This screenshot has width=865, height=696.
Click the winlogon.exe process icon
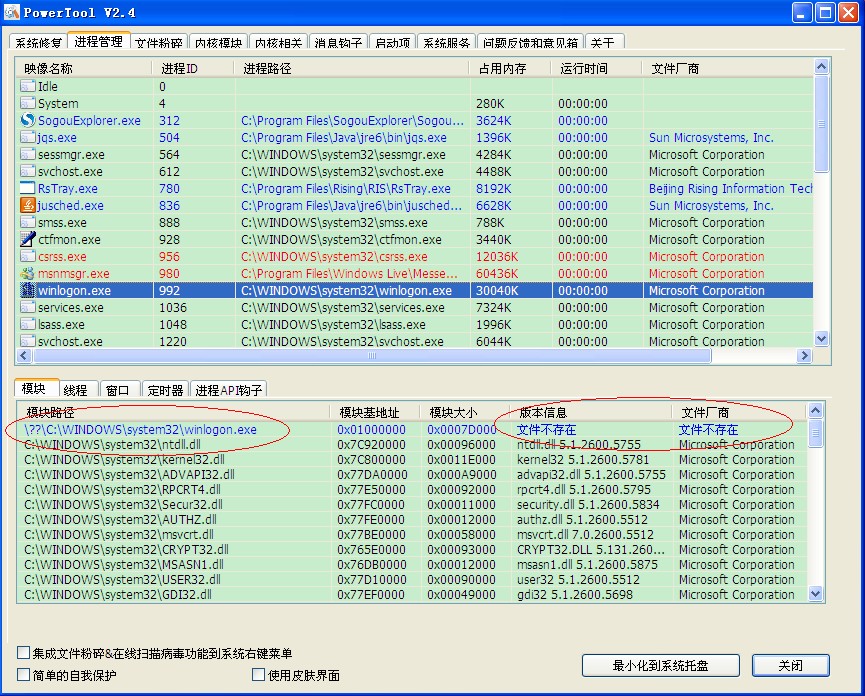coord(28,290)
